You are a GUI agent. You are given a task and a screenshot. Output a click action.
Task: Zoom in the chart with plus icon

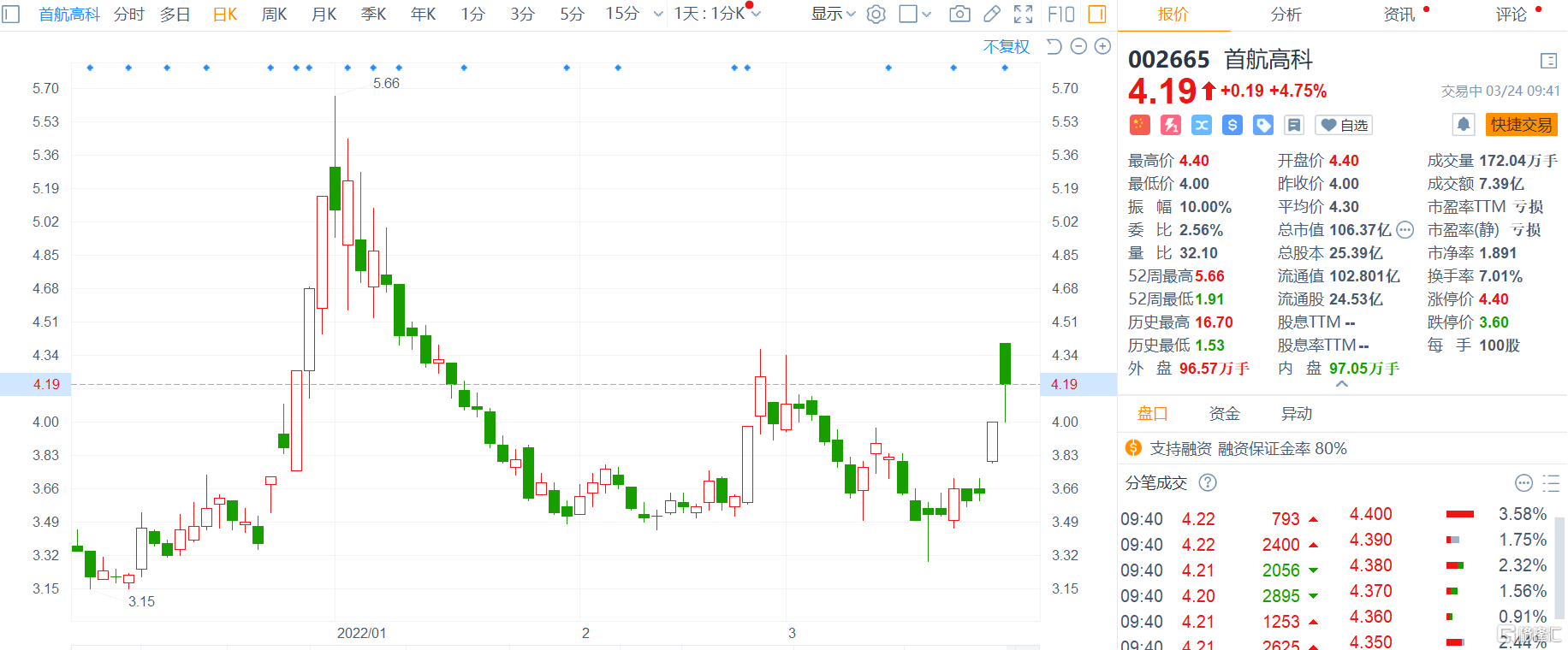1102,46
